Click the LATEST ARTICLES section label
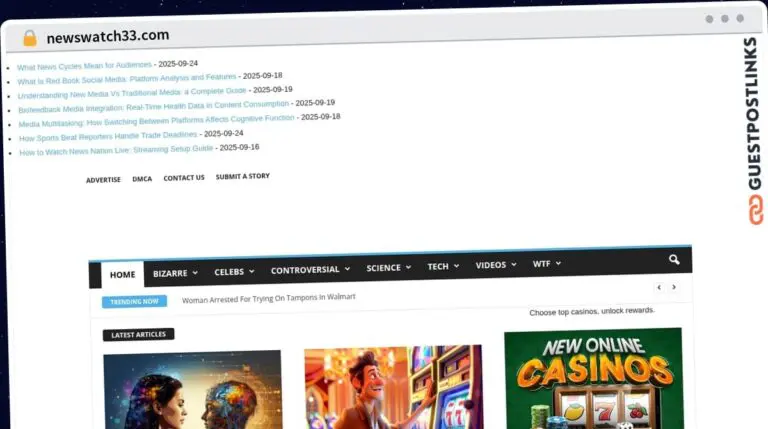Screen dimensions: 768x429 (138, 334)
